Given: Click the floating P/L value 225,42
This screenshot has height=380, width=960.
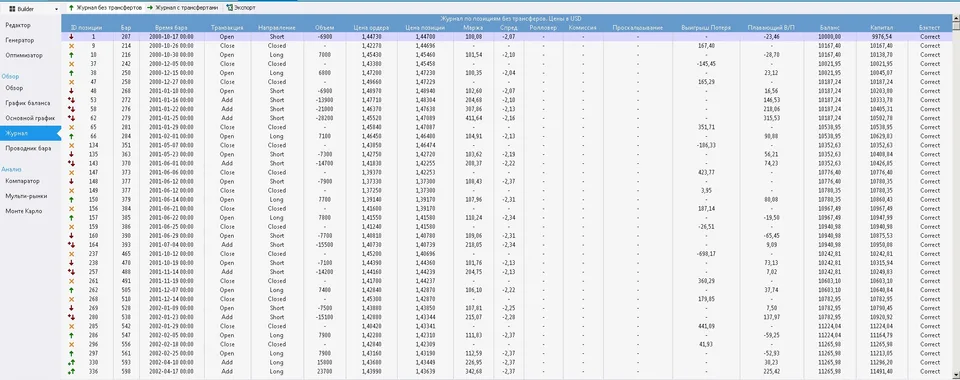Looking at the screenshot, I should point(771,371).
